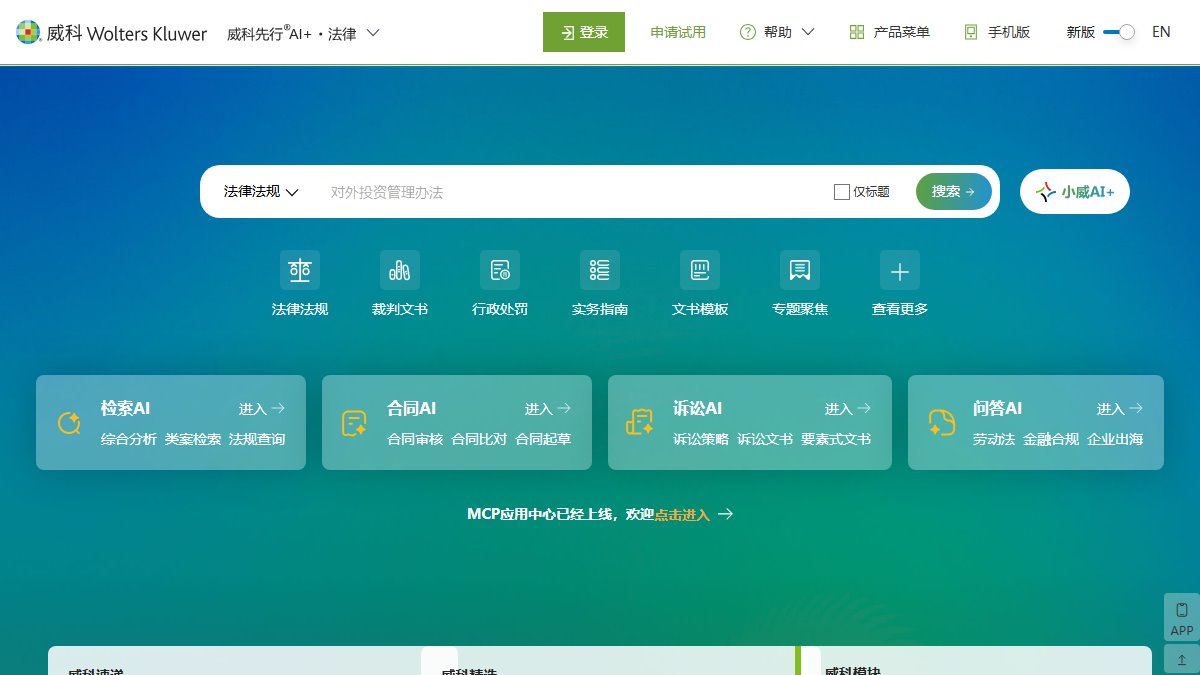Click the 登录 button
This screenshot has width=1200, height=675.
click(584, 32)
